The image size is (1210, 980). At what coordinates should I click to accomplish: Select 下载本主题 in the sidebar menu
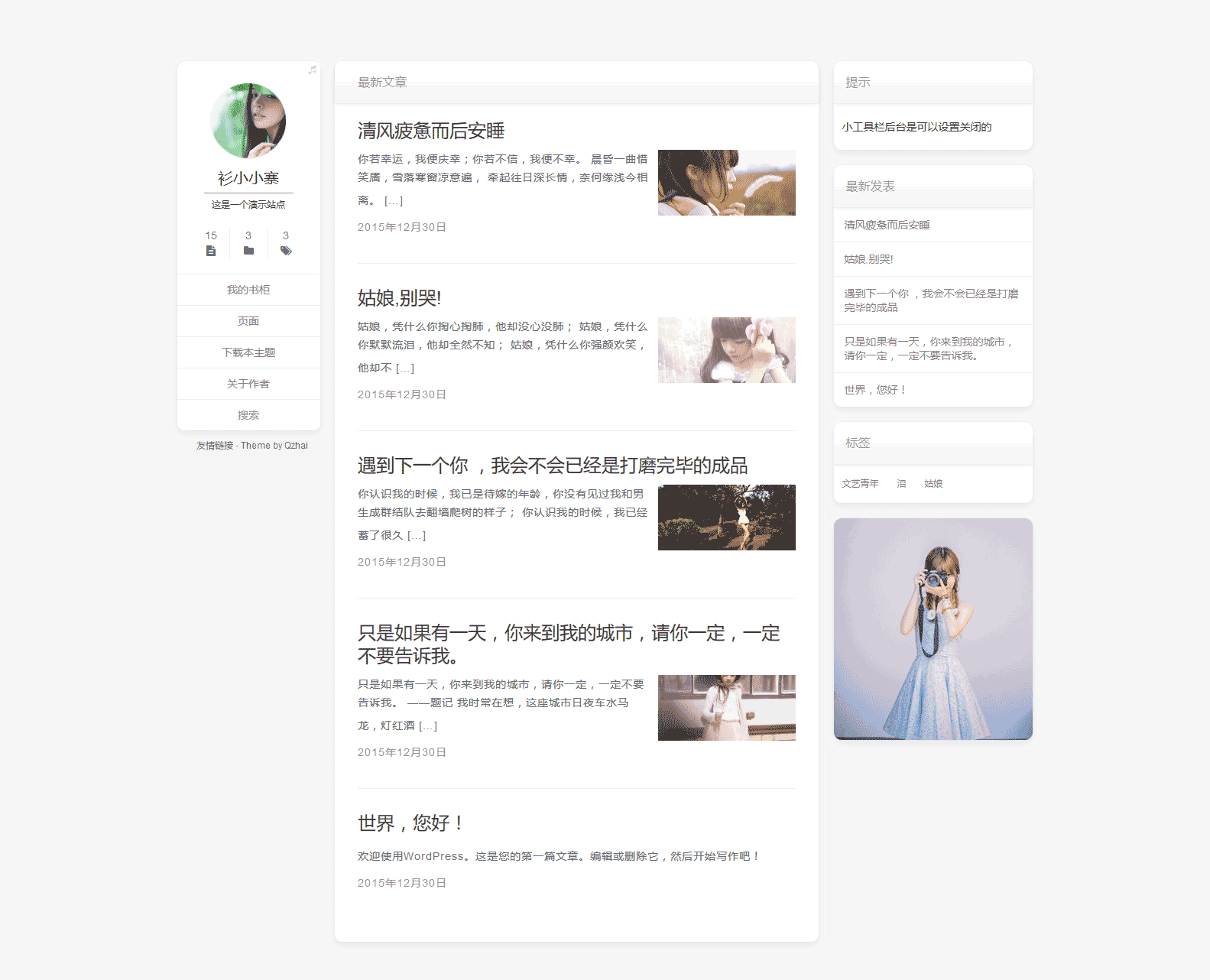point(248,352)
